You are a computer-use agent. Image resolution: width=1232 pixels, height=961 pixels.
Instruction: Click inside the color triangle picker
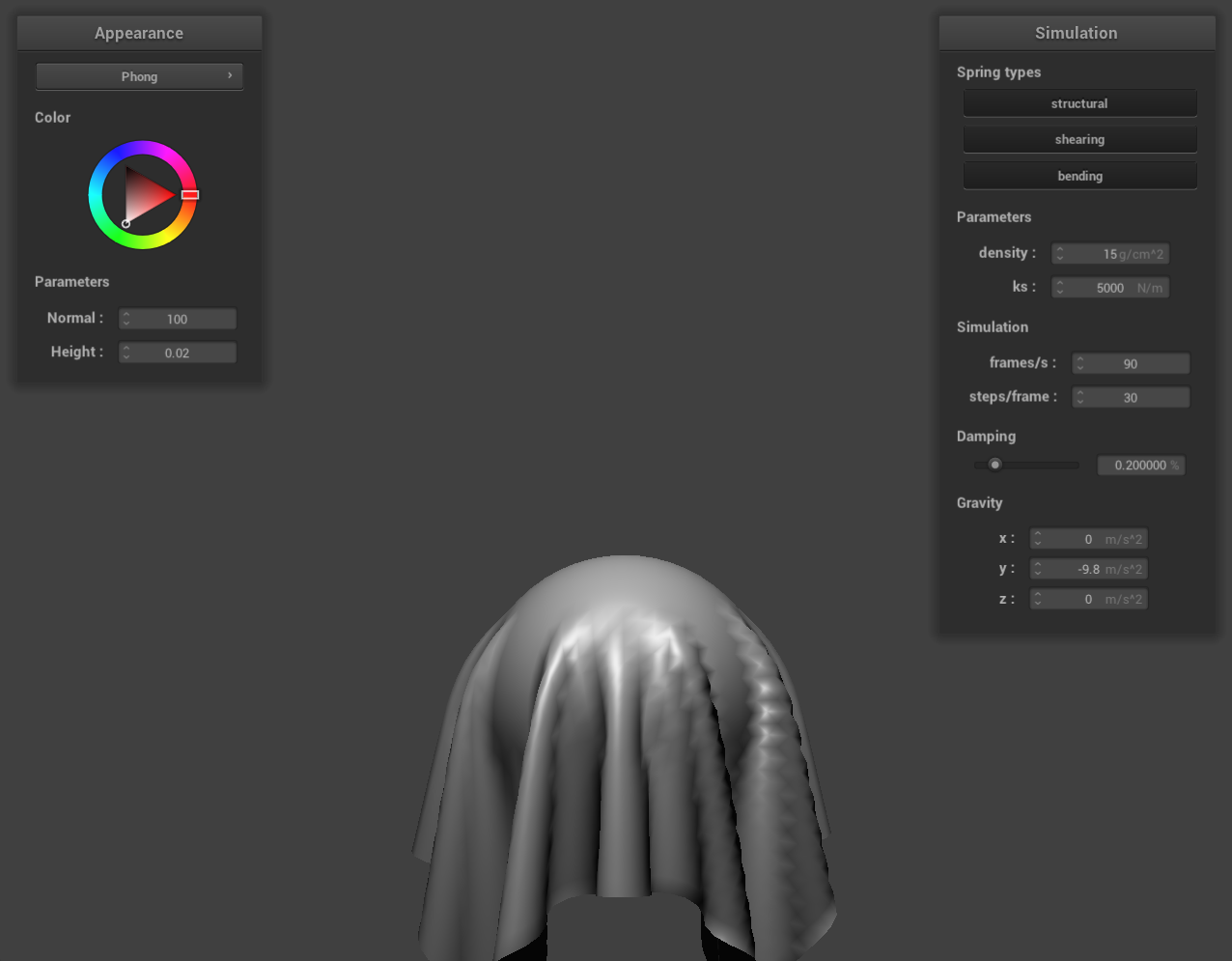pos(145,196)
